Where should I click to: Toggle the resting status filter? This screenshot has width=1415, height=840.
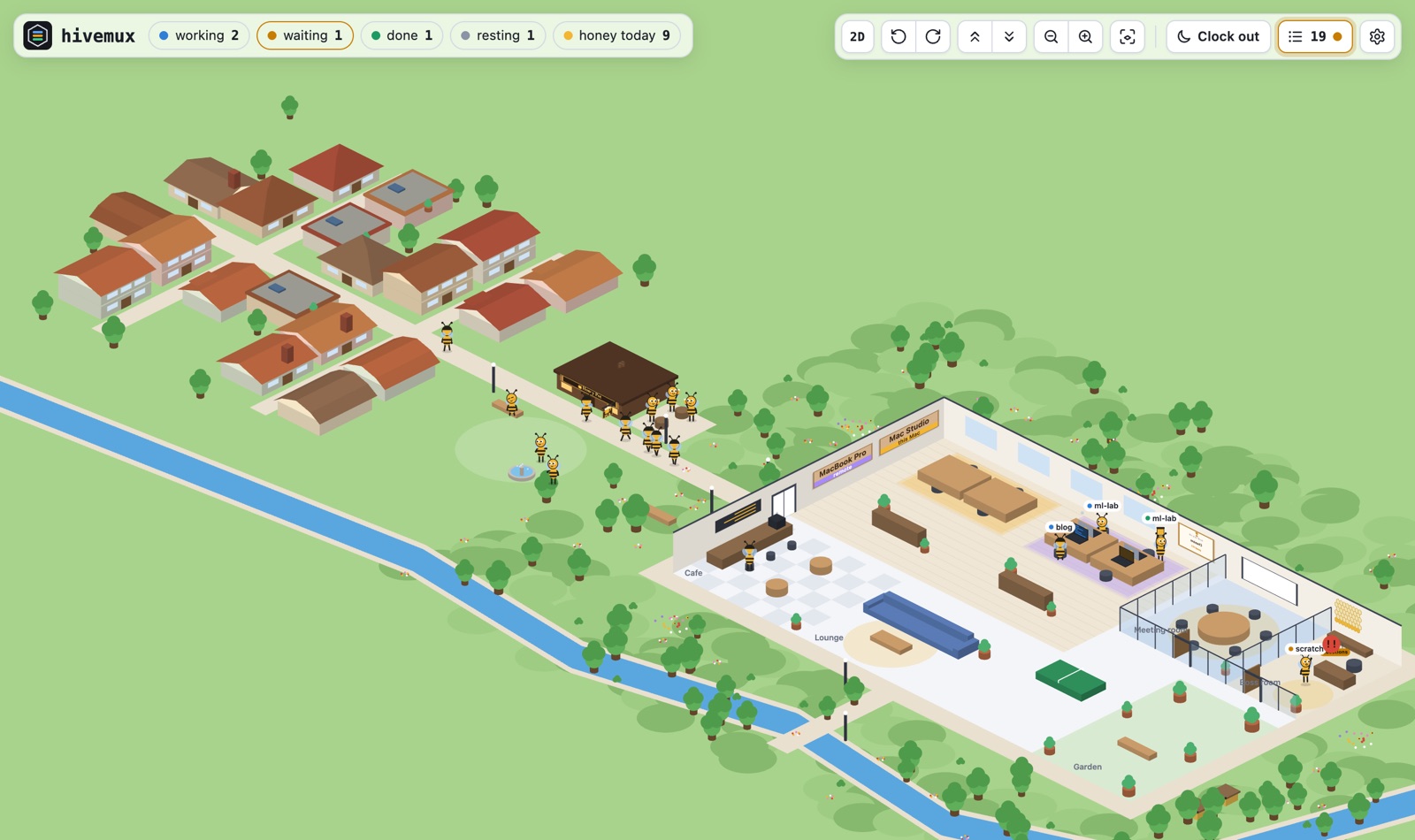498,35
